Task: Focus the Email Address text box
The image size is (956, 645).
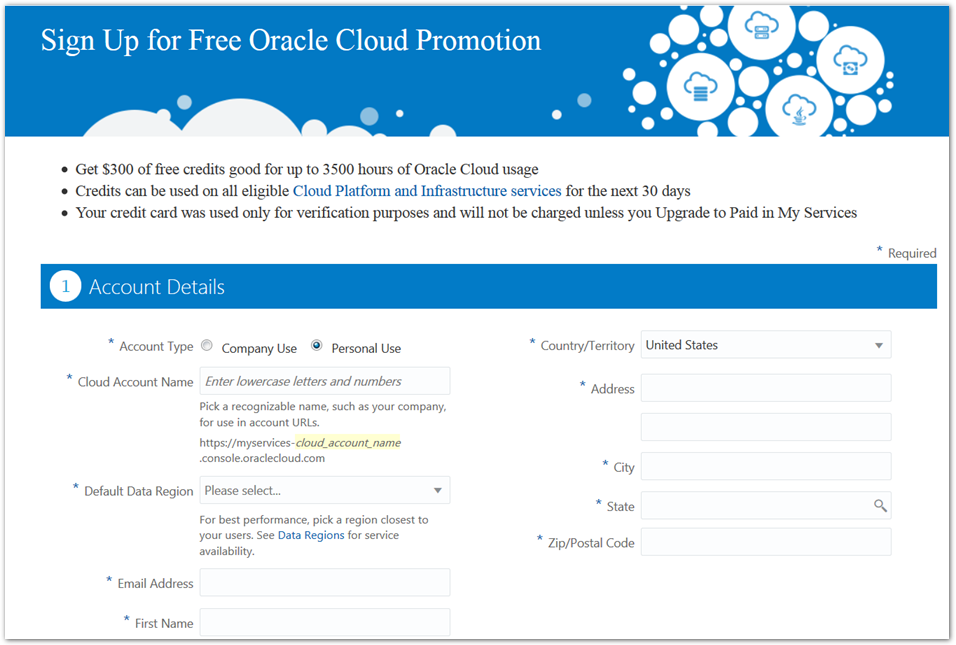Action: [x=324, y=583]
